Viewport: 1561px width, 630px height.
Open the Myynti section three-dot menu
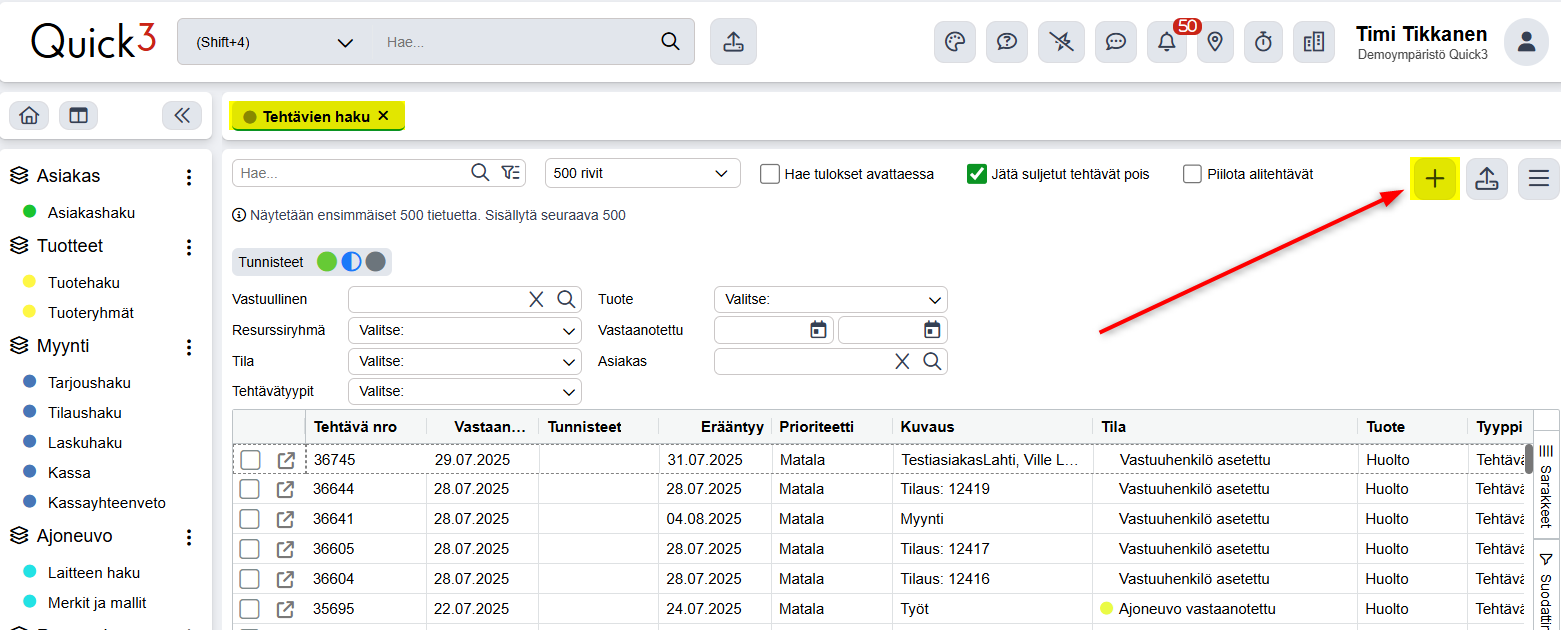(188, 347)
